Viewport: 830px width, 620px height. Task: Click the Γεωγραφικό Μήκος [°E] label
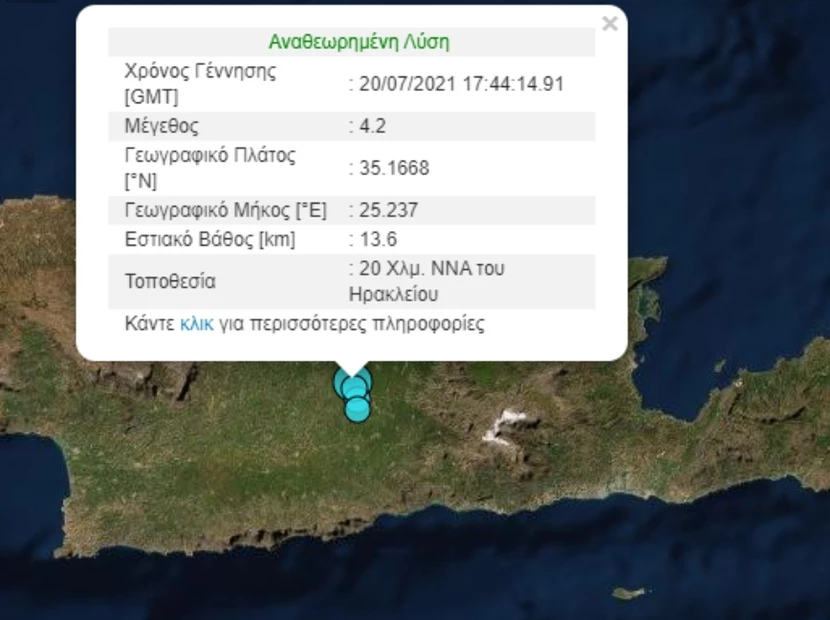tap(225, 210)
